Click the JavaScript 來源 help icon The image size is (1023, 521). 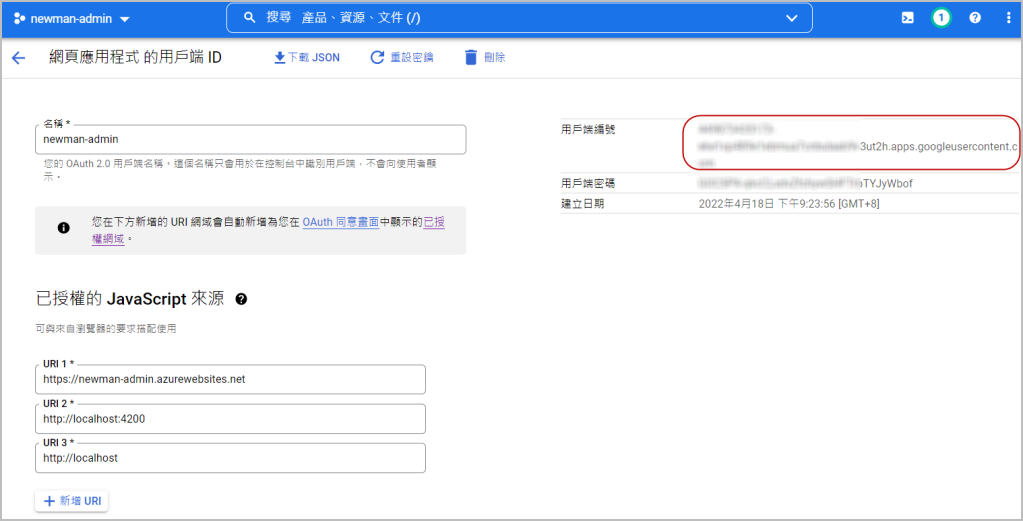241,299
